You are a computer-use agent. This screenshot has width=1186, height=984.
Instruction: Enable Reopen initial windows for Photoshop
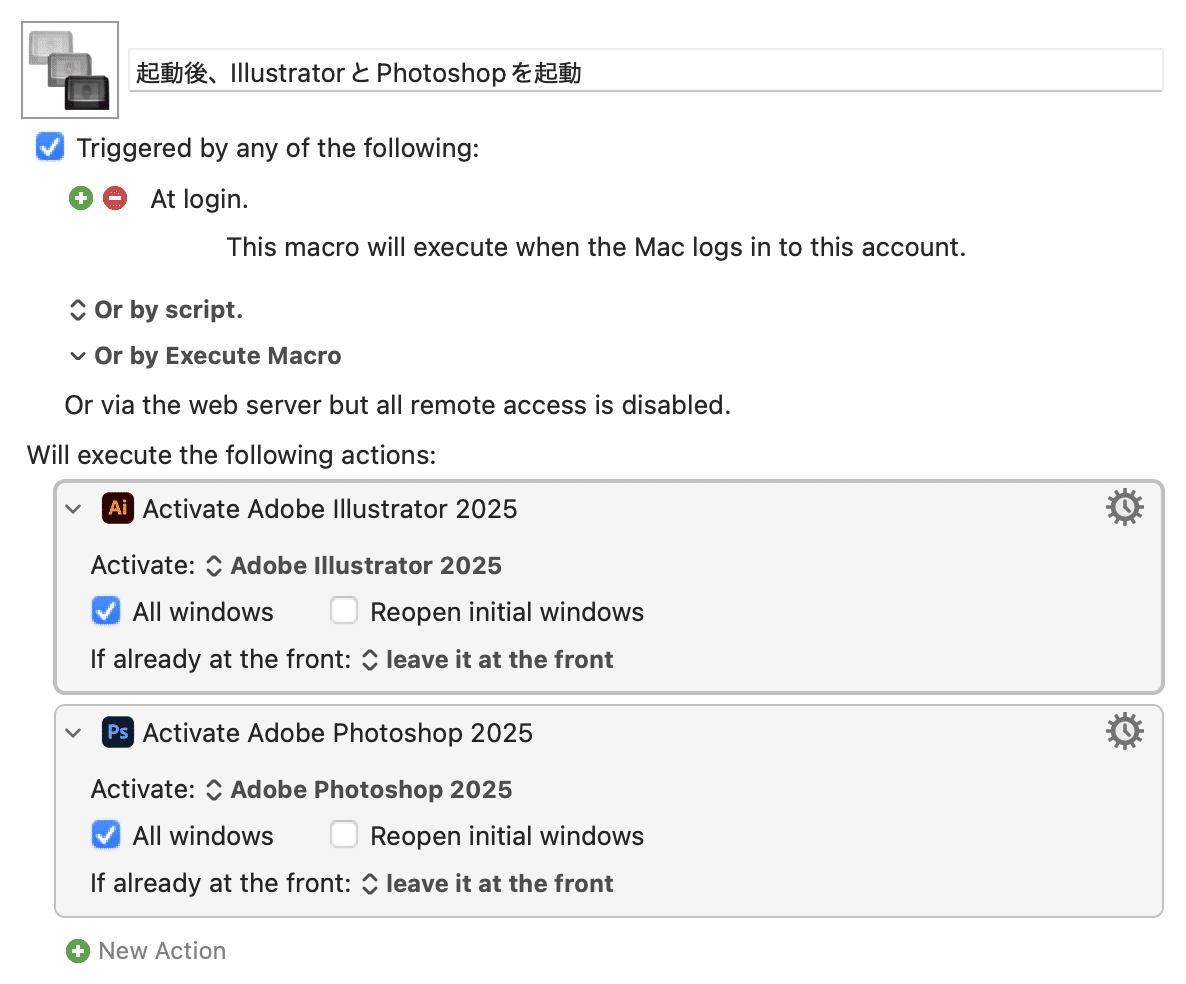tap(344, 834)
